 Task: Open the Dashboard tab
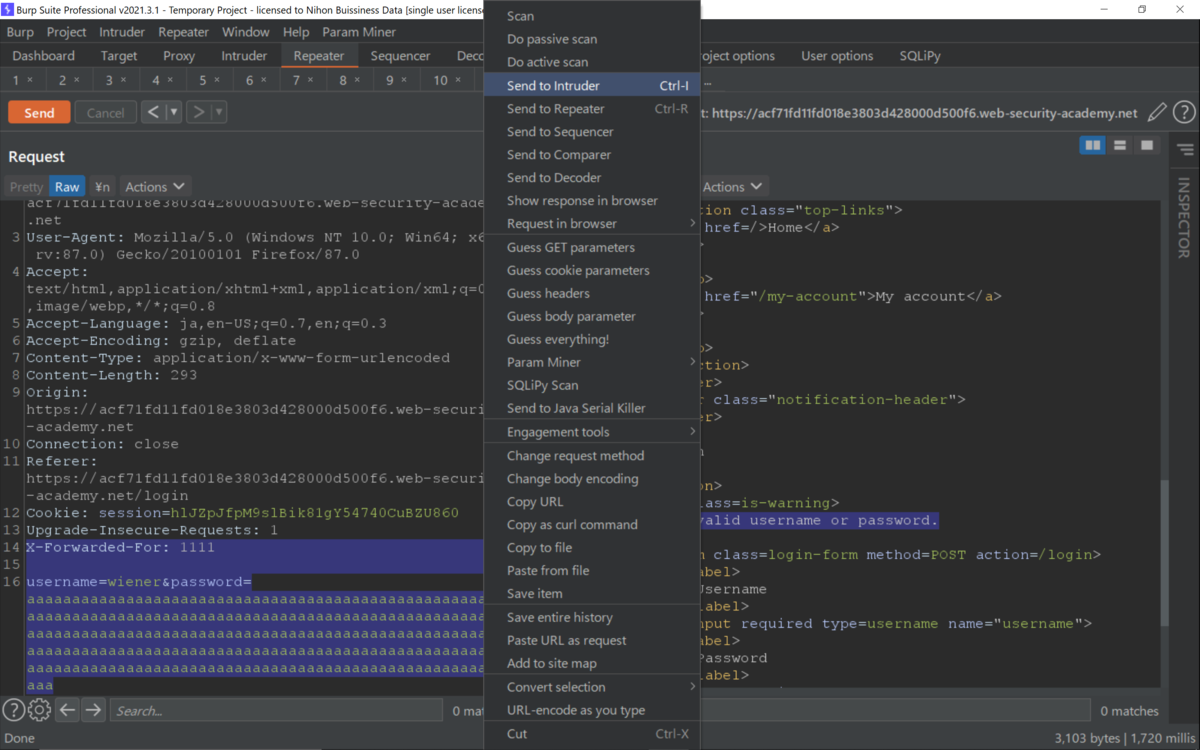pyautogui.click(x=44, y=56)
